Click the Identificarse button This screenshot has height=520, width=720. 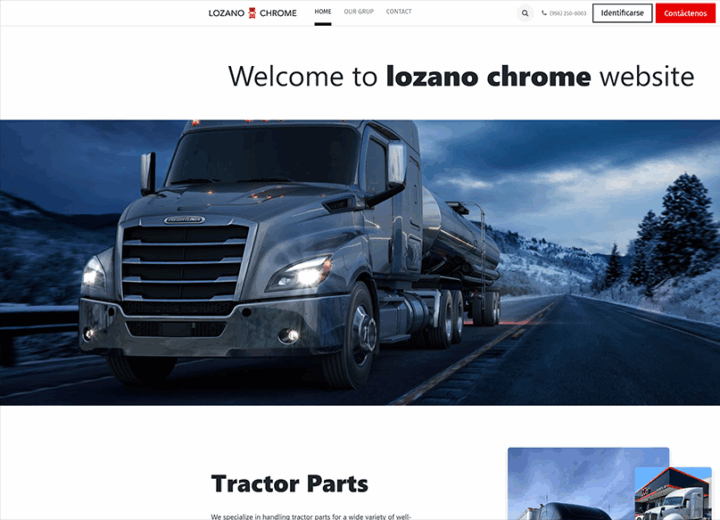(x=622, y=13)
